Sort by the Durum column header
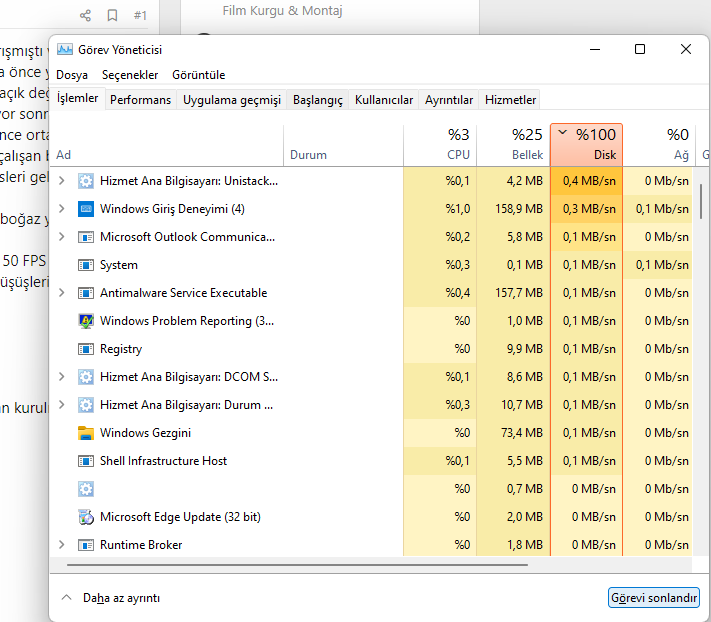This screenshot has height=622, width=711. [x=343, y=146]
